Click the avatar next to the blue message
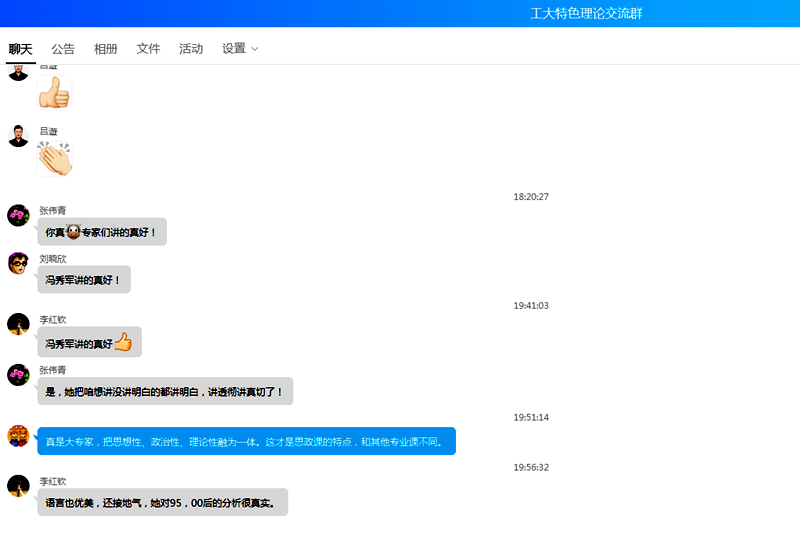This screenshot has width=800, height=533. click(18, 436)
